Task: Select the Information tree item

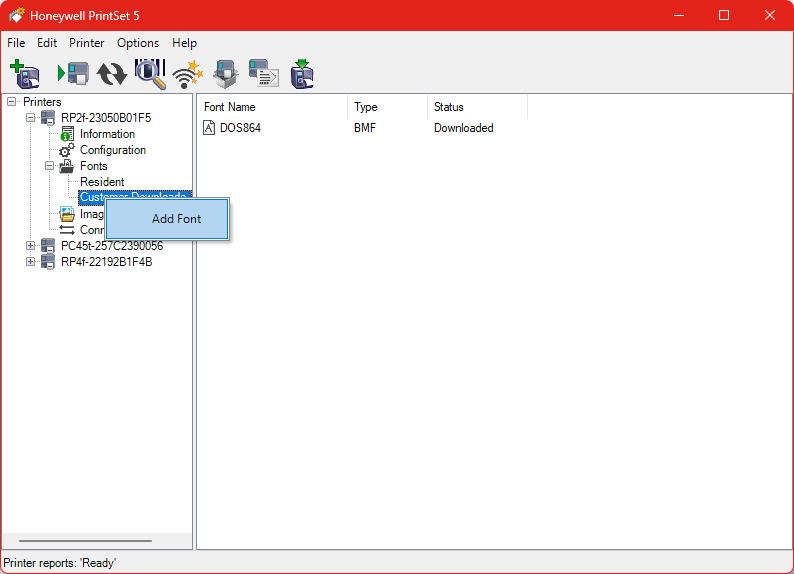Action: 107,134
